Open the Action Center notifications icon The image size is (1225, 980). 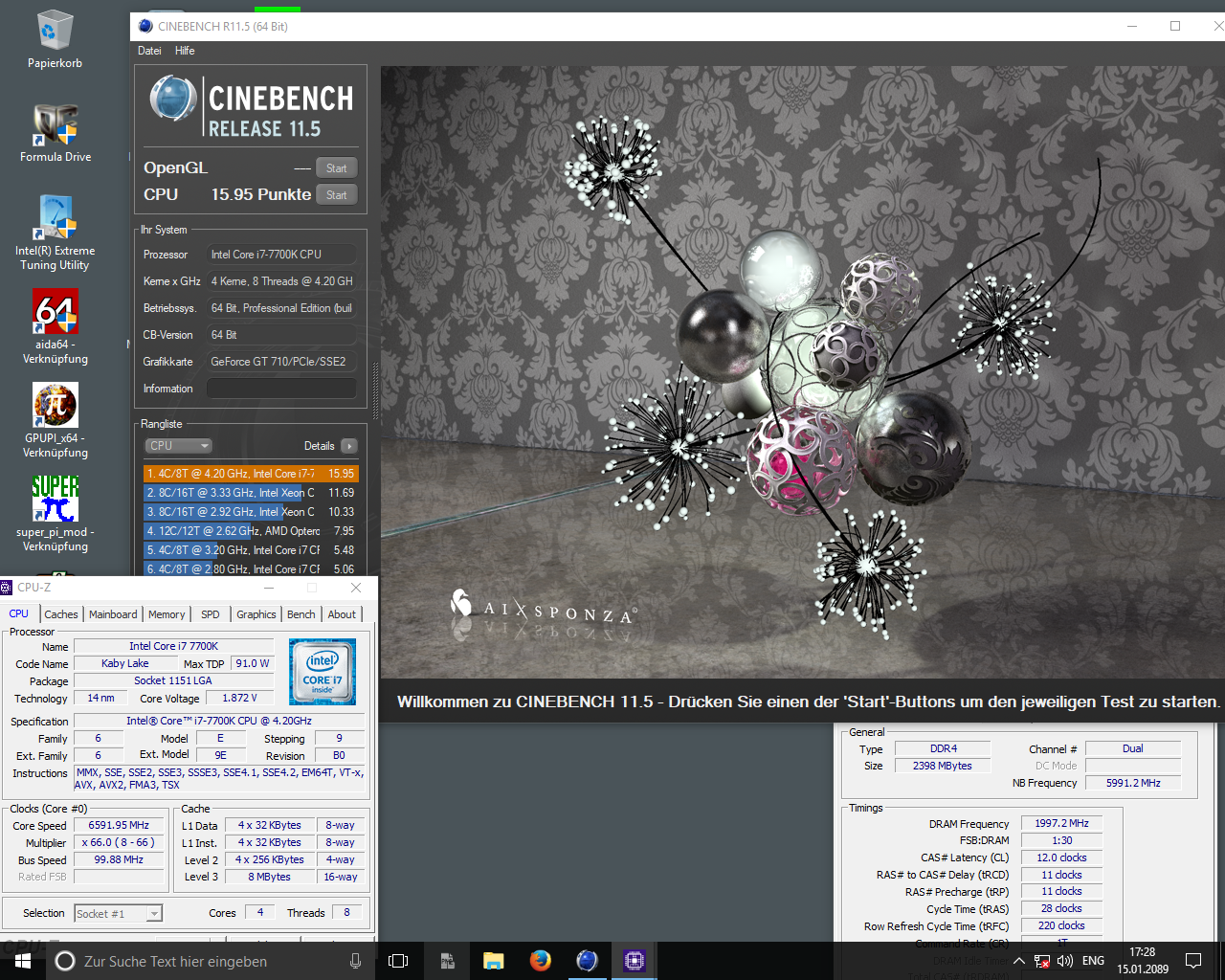pos(1193,961)
